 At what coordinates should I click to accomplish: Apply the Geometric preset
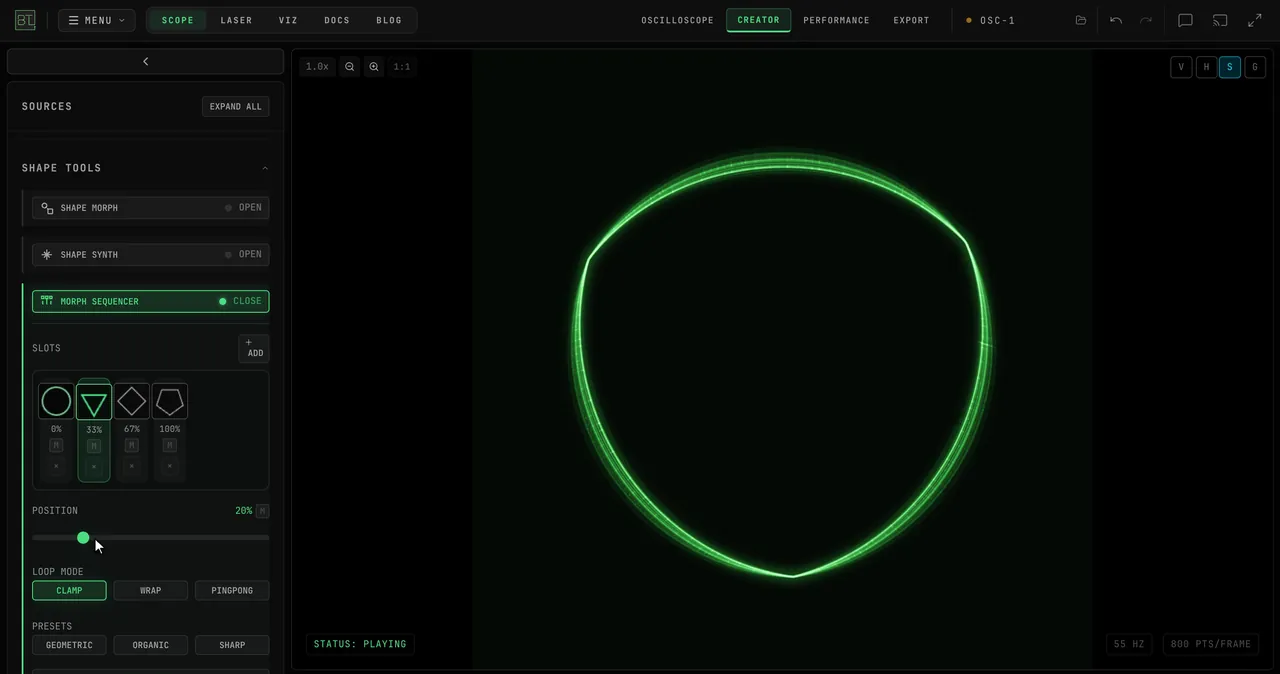pyautogui.click(x=69, y=645)
